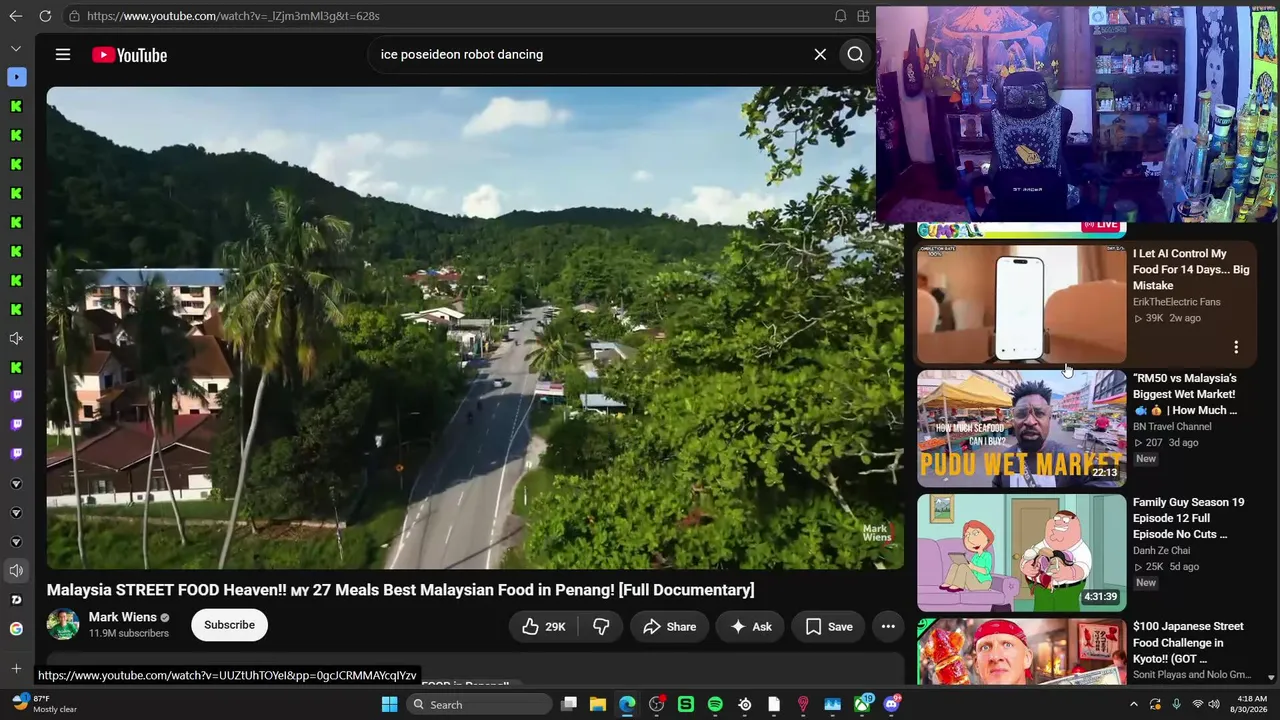1280x720 pixels.
Task: Open the 'Family Guy Season 19' video title
Action: point(1189,518)
